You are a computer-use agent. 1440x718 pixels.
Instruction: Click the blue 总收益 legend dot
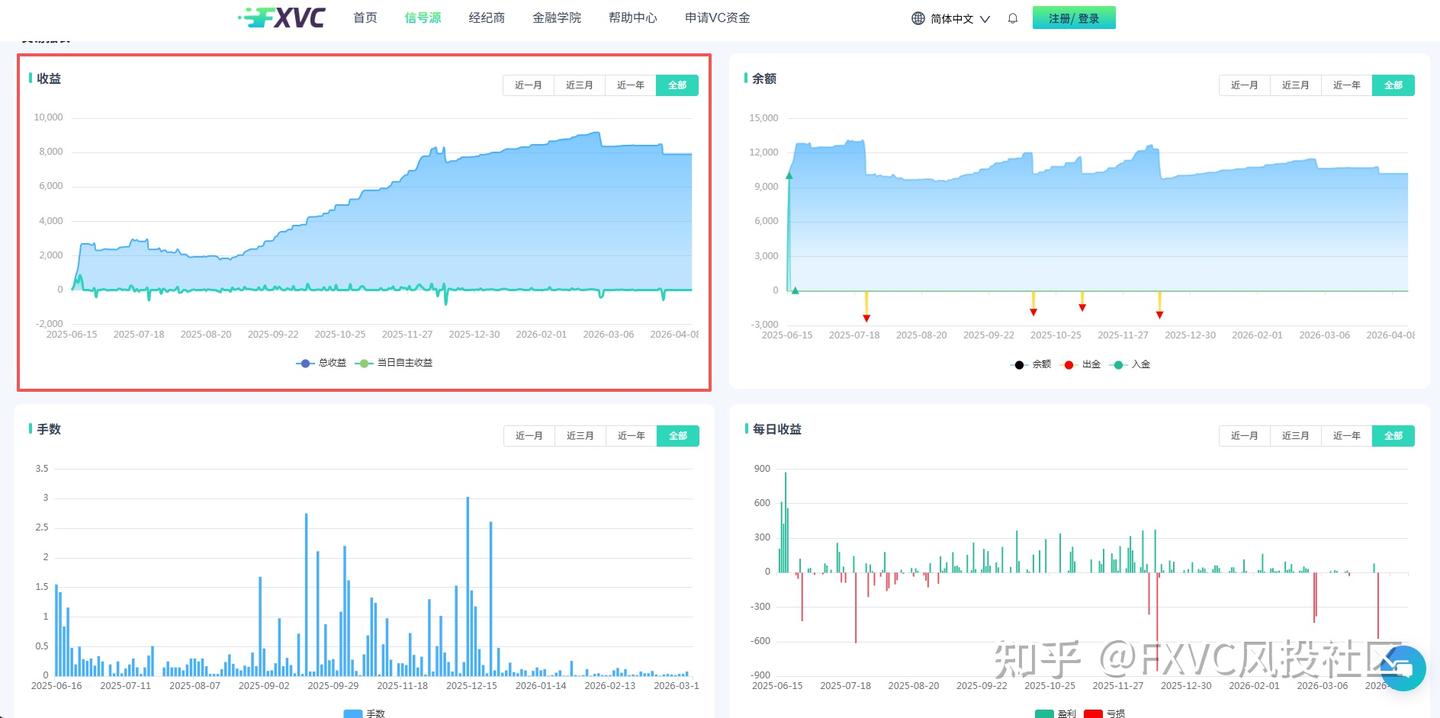[304, 363]
